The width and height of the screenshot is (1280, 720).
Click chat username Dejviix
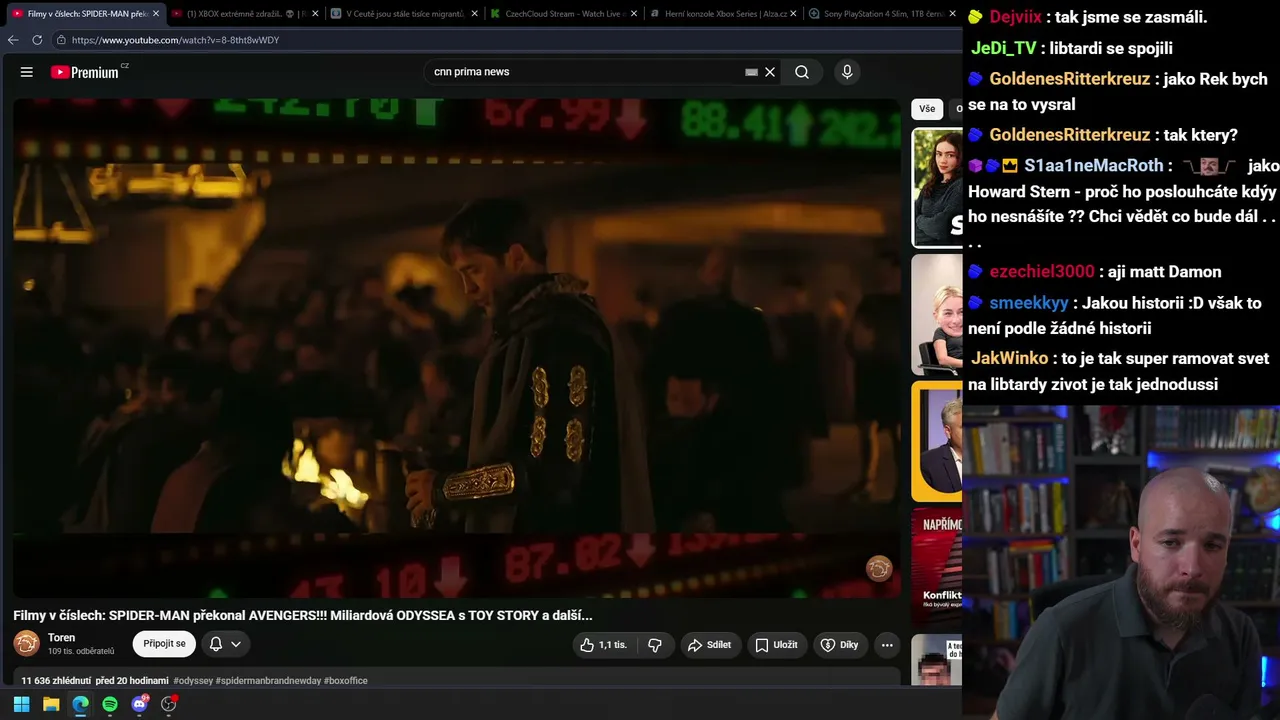click(1015, 17)
